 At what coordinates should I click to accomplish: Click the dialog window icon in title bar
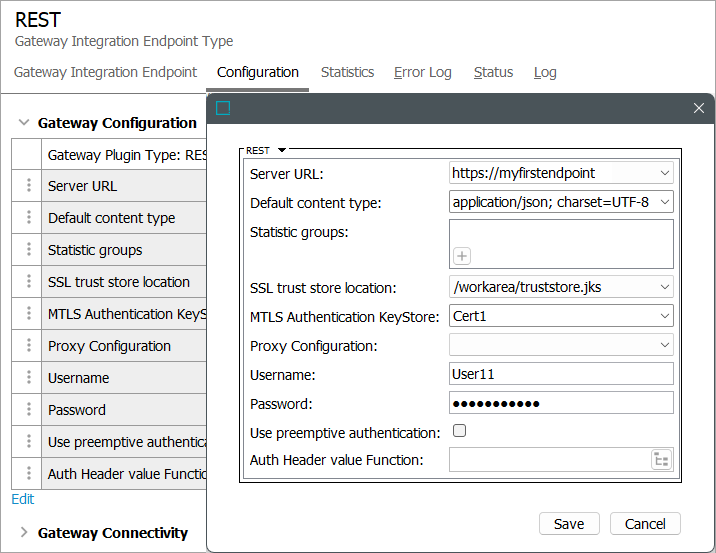(223, 108)
